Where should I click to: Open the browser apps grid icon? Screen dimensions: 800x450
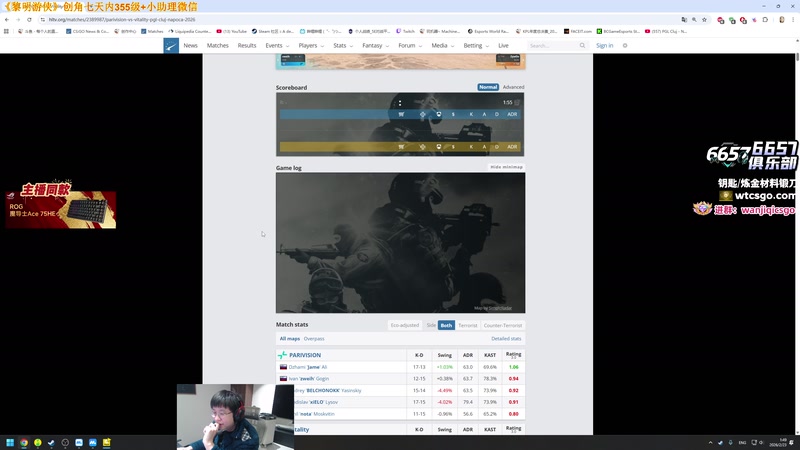(x=6, y=31)
